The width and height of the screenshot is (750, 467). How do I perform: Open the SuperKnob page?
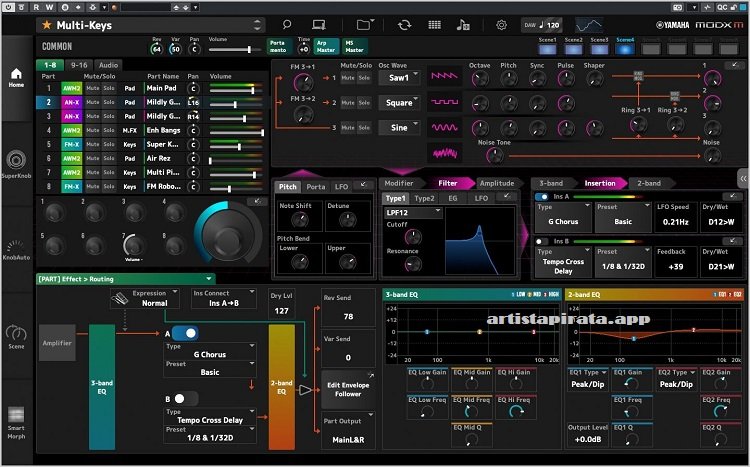pyautogui.click(x=16, y=164)
